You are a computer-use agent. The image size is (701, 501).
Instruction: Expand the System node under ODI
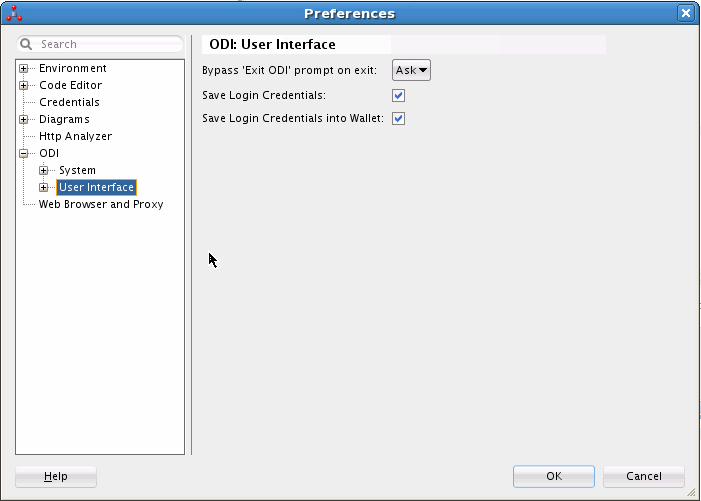point(43,170)
